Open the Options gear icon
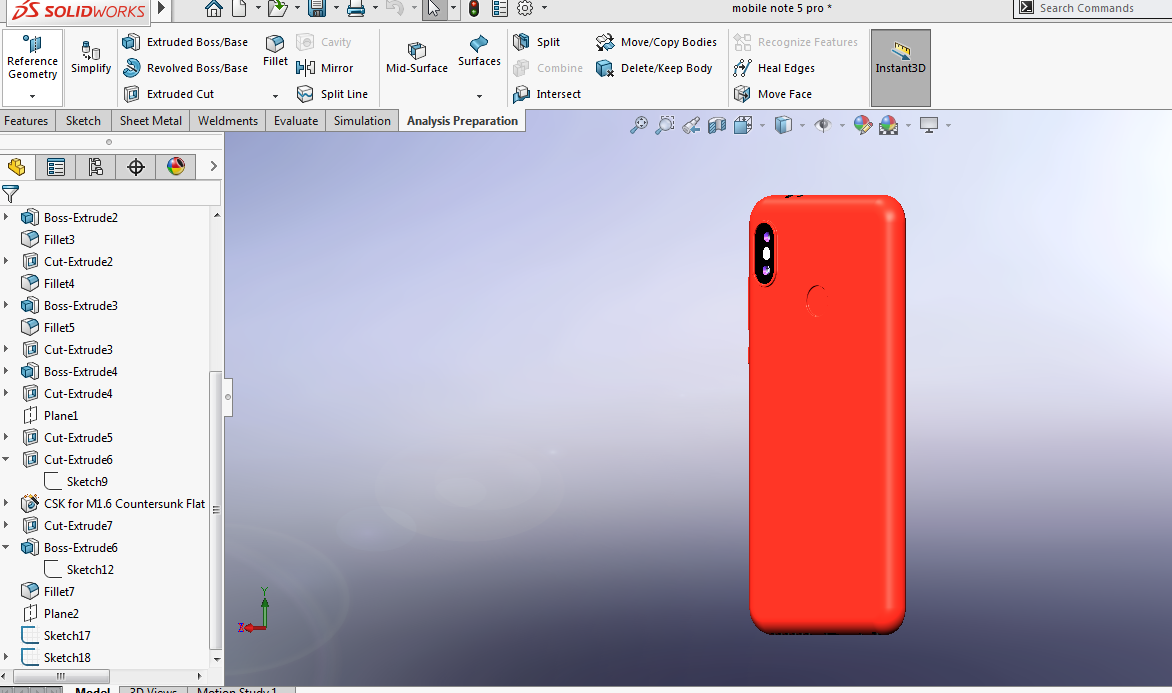This screenshot has height=693, width=1172. tap(525, 8)
